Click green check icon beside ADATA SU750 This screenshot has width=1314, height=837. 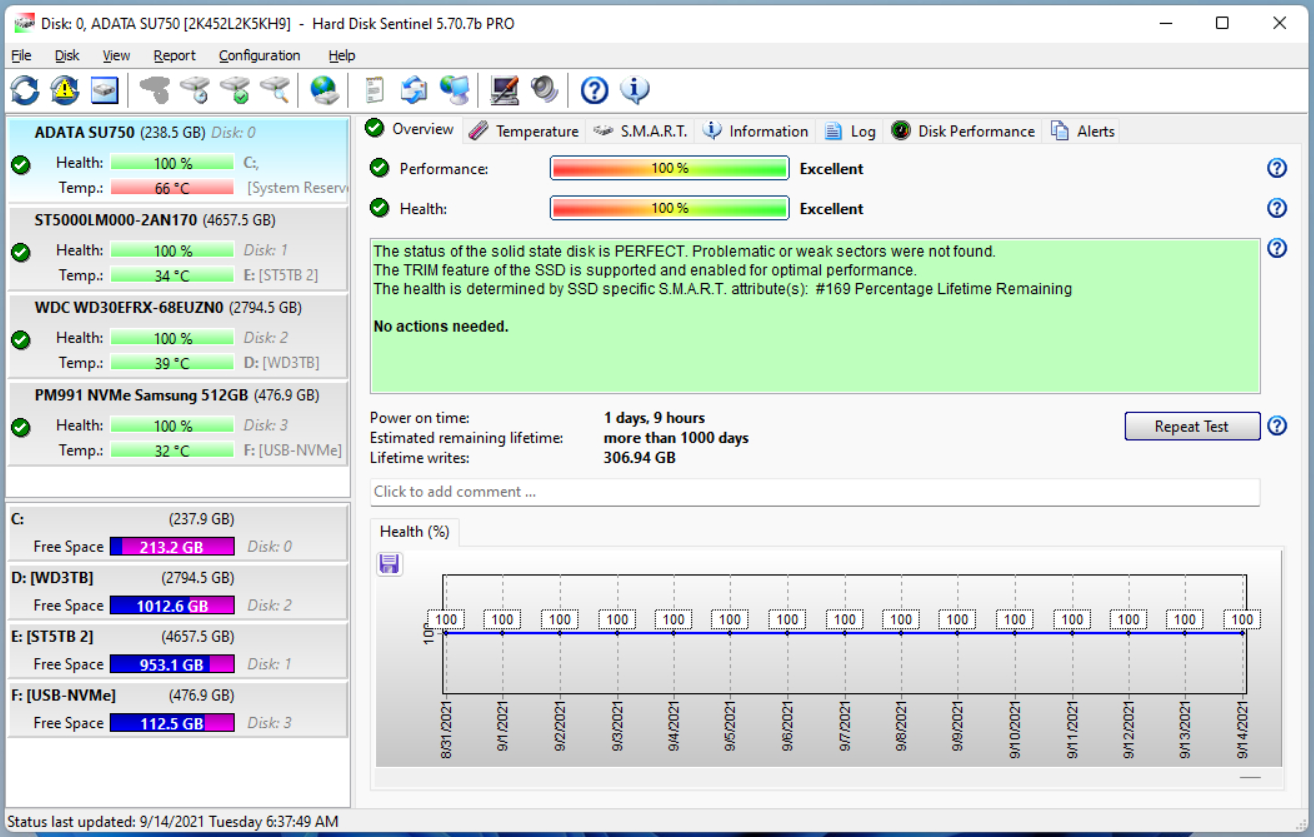21,165
